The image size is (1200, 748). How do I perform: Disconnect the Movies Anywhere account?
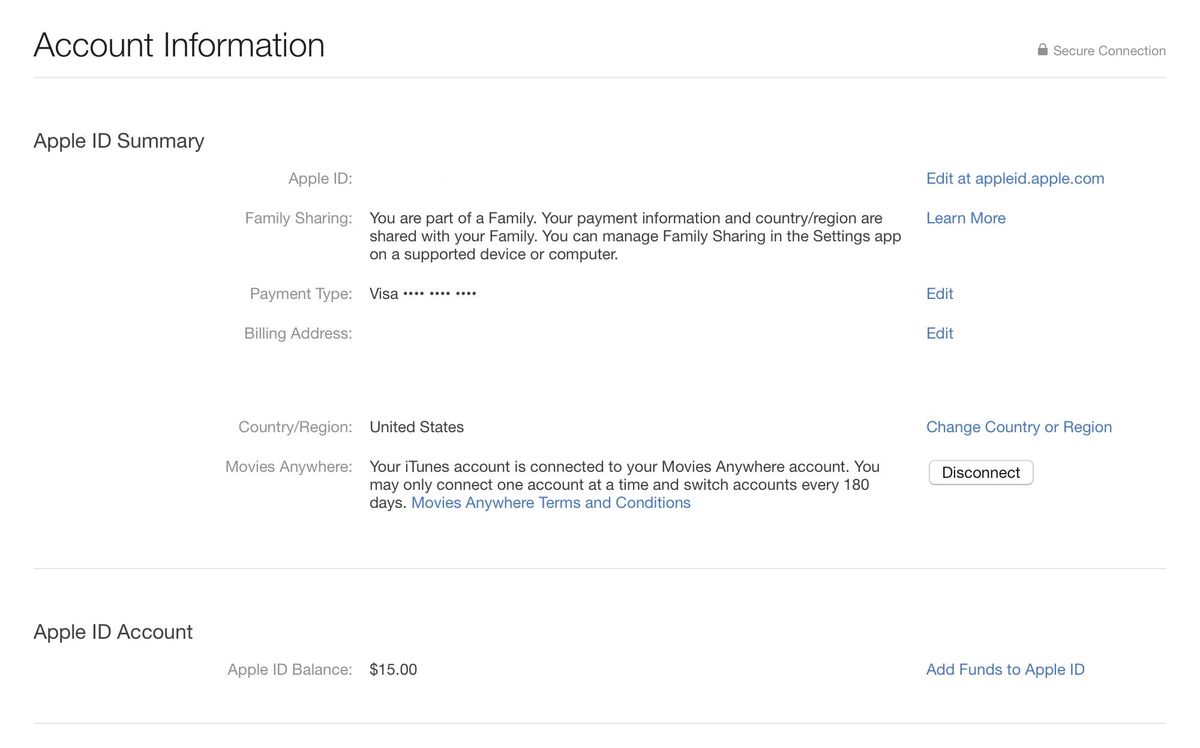tap(980, 472)
